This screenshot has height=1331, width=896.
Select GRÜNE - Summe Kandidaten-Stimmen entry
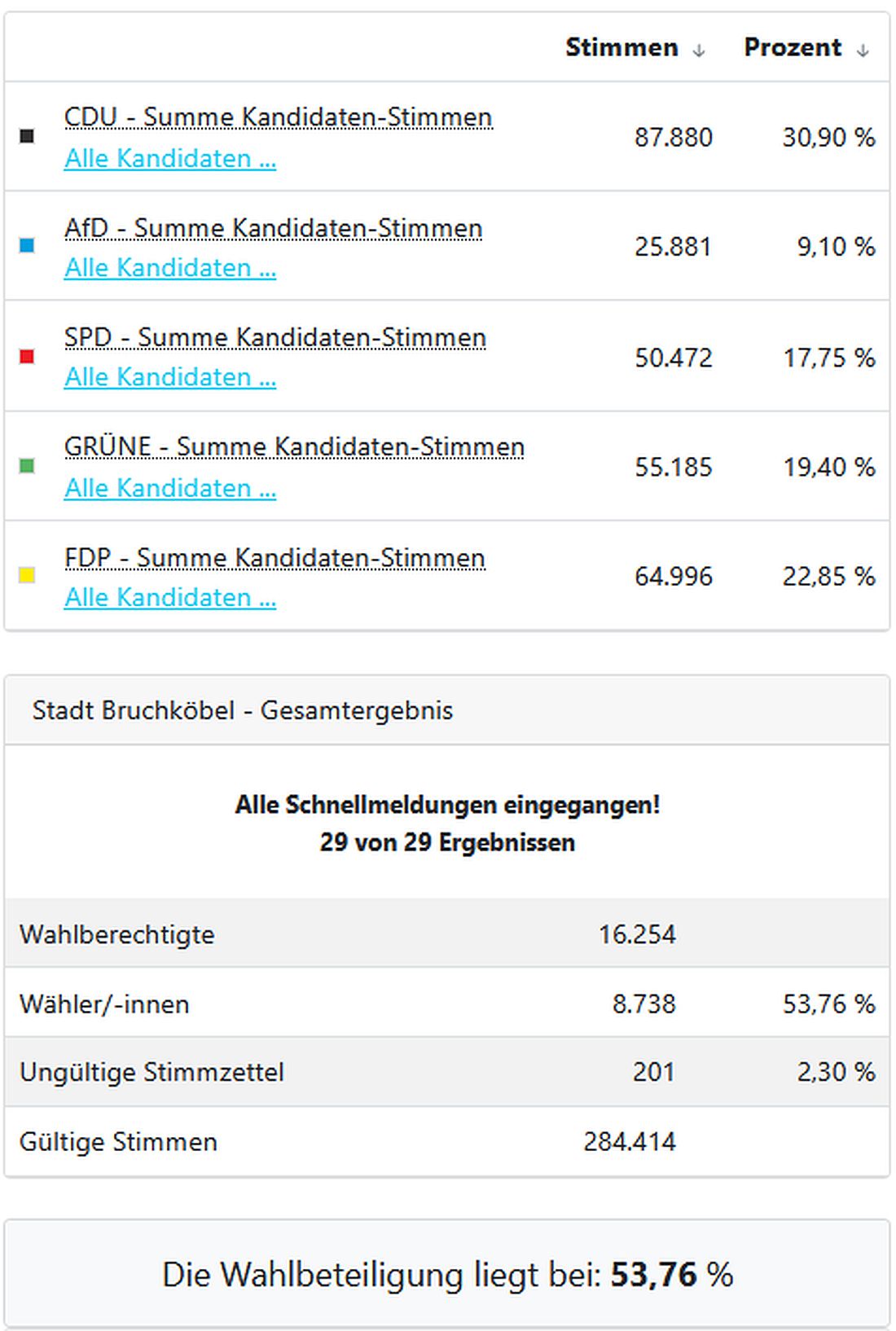295,447
